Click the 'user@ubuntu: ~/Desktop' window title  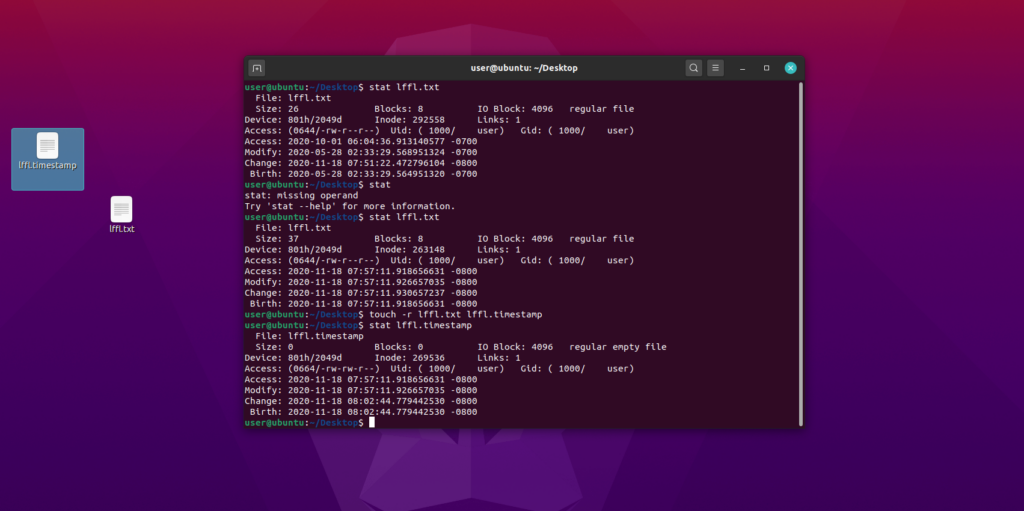coord(524,68)
